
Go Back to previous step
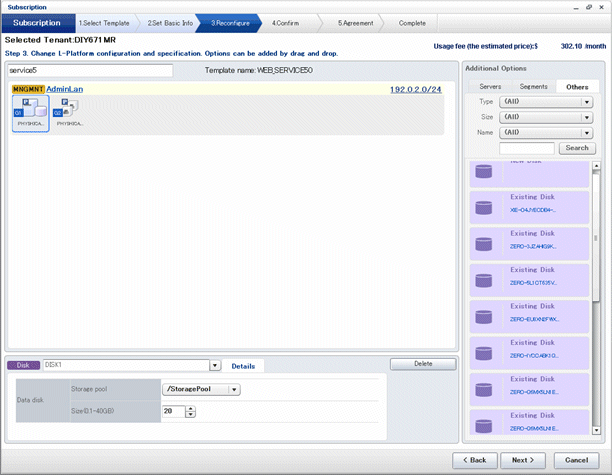tap(475, 460)
